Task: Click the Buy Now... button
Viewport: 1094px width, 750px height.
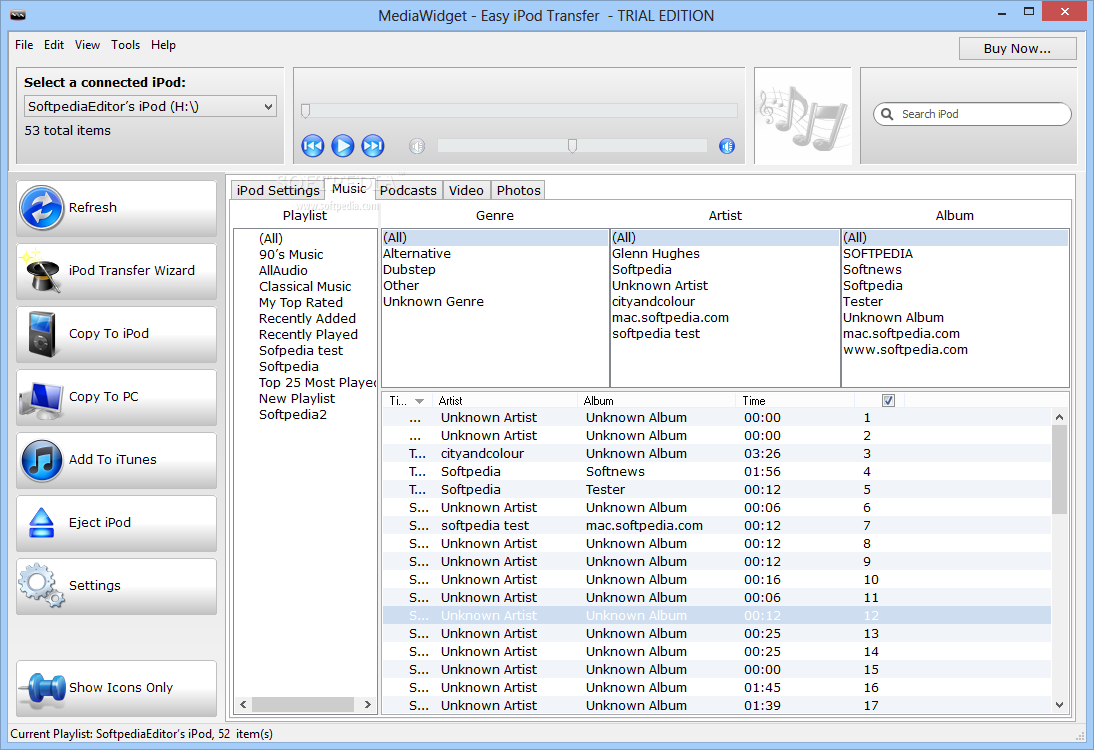Action: (x=1017, y=48)
